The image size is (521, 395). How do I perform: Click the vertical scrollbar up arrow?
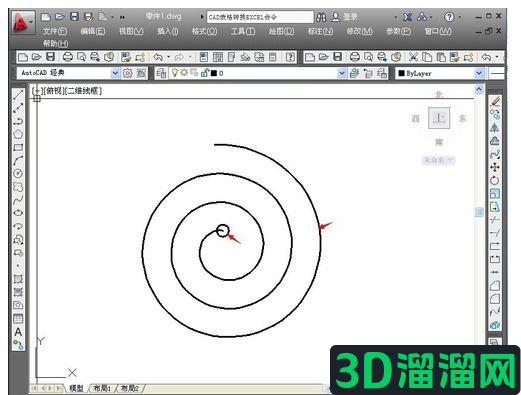(479, 89)
